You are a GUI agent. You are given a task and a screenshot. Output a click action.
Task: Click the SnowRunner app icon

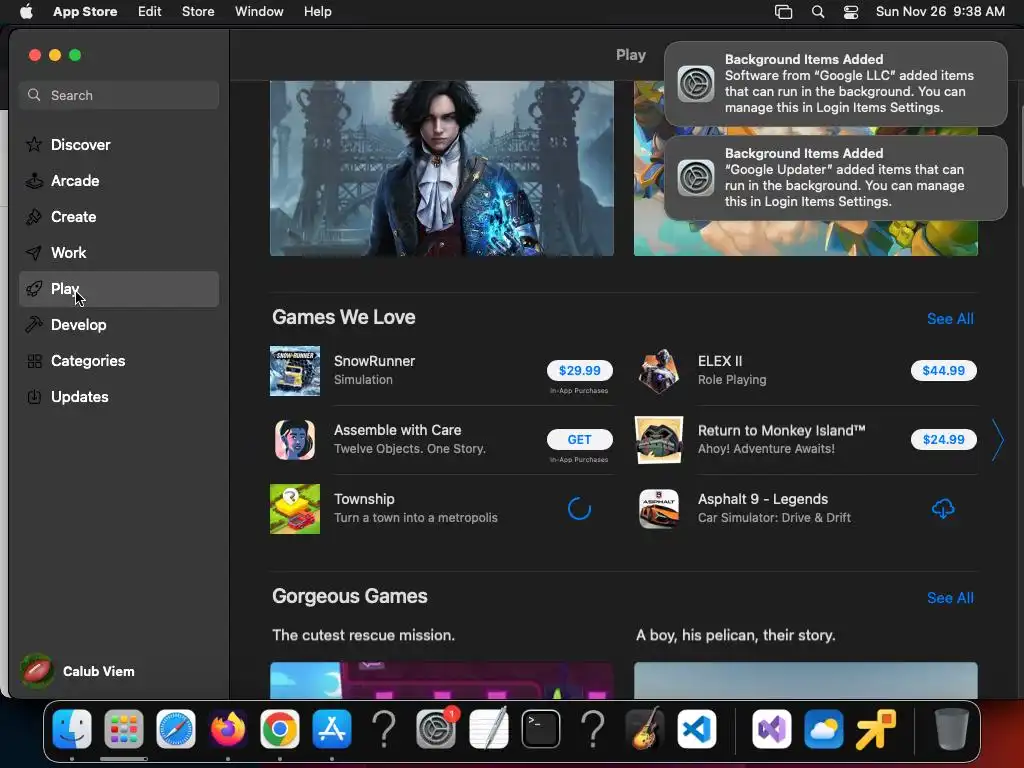tap(295, 371)
